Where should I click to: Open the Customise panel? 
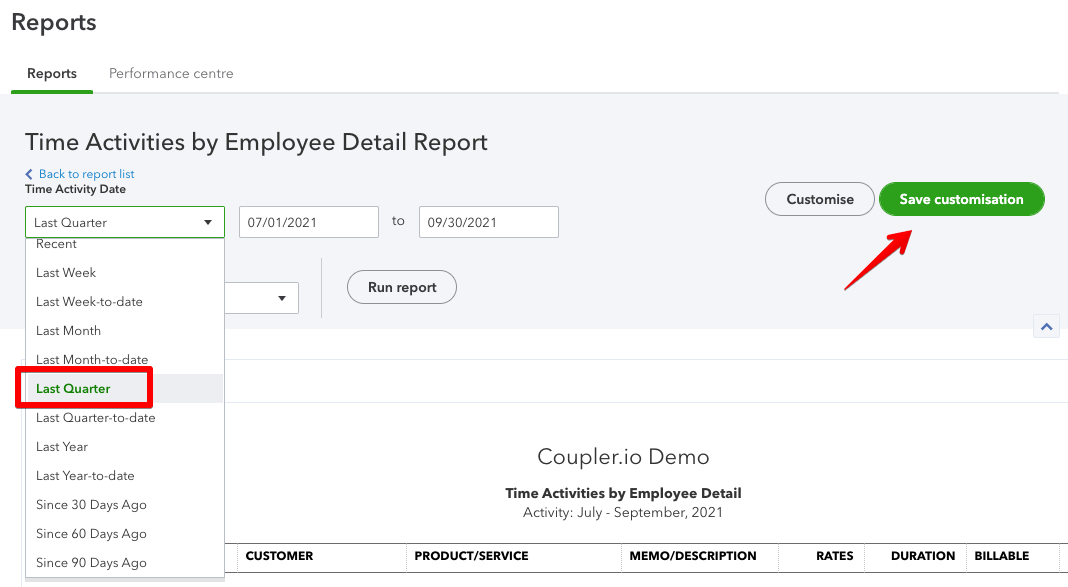[x=819, y=198]
